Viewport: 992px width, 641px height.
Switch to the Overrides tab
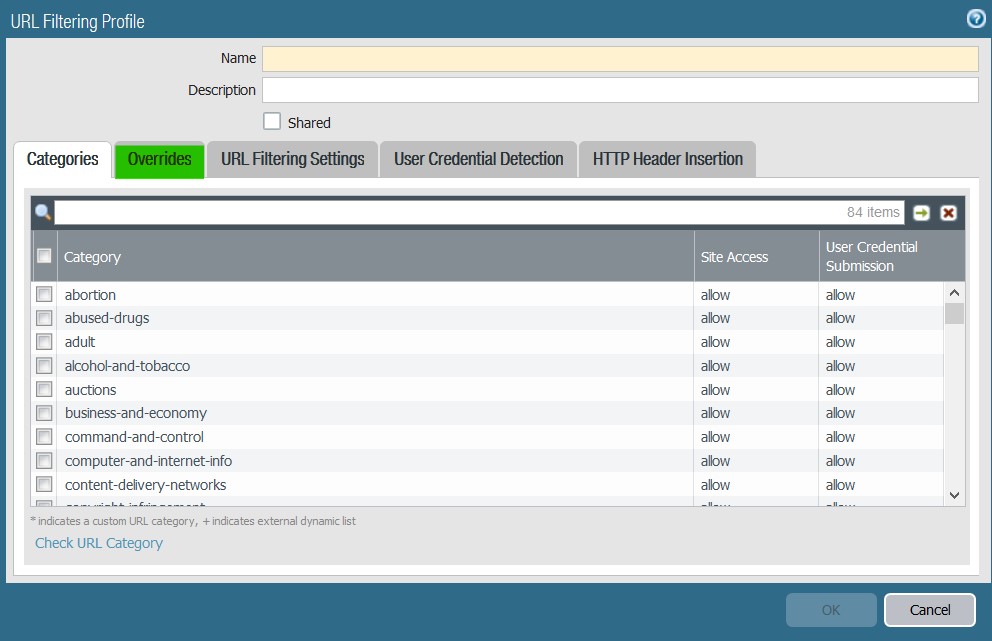(159, 159)
